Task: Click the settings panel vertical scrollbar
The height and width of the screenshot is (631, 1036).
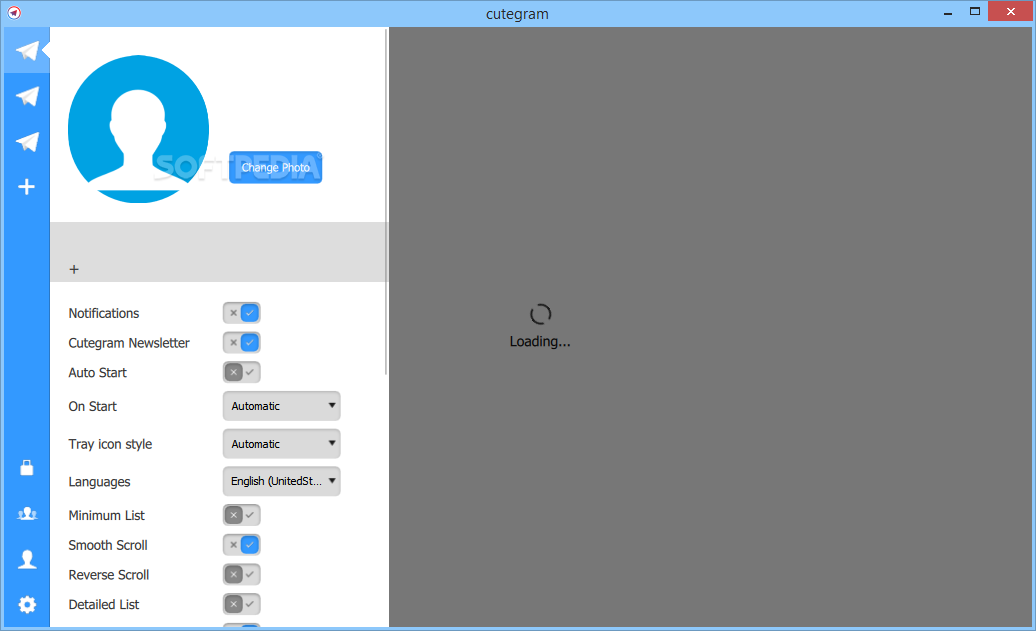Action: (386, 202)
